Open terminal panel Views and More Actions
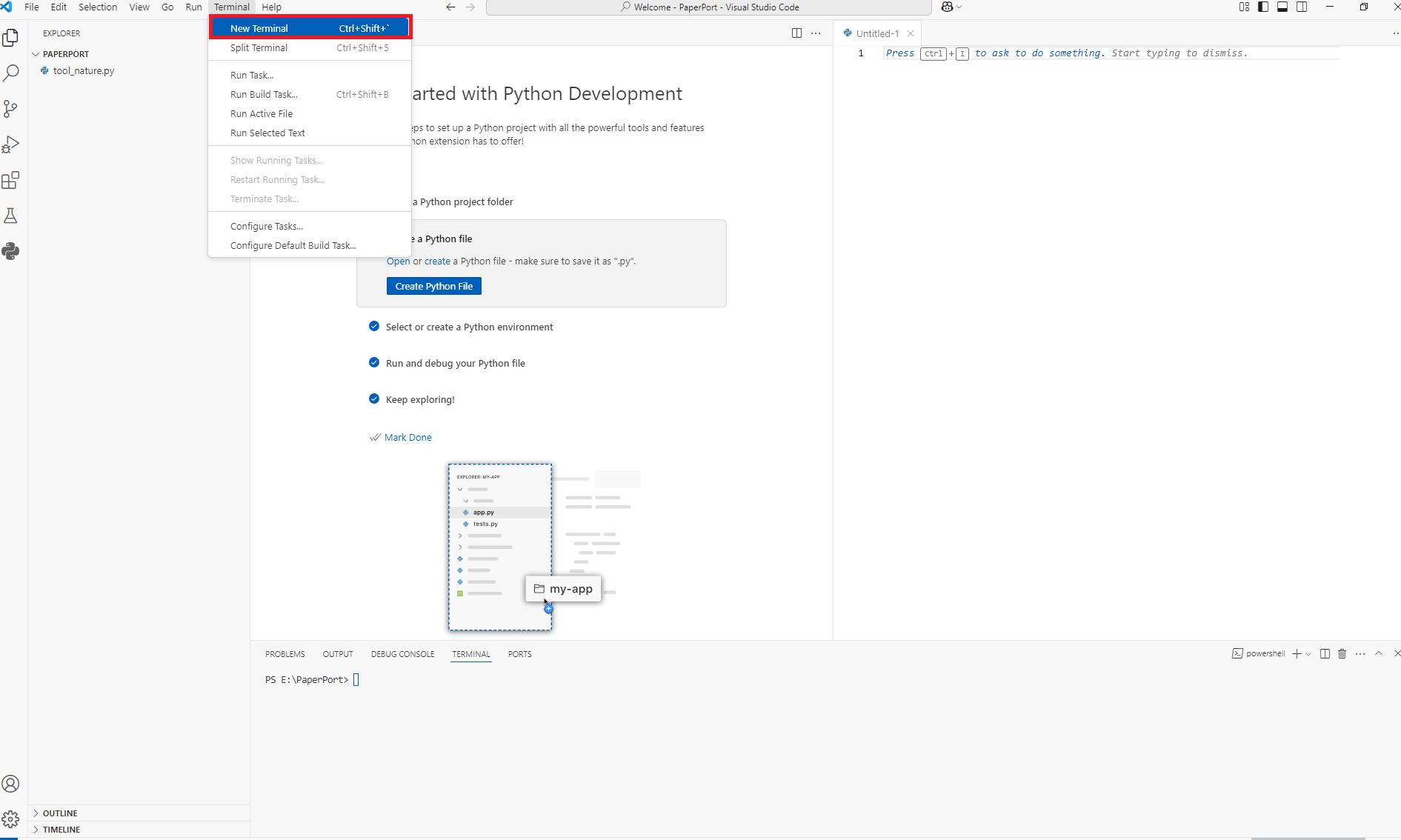 pos(1360,653)
